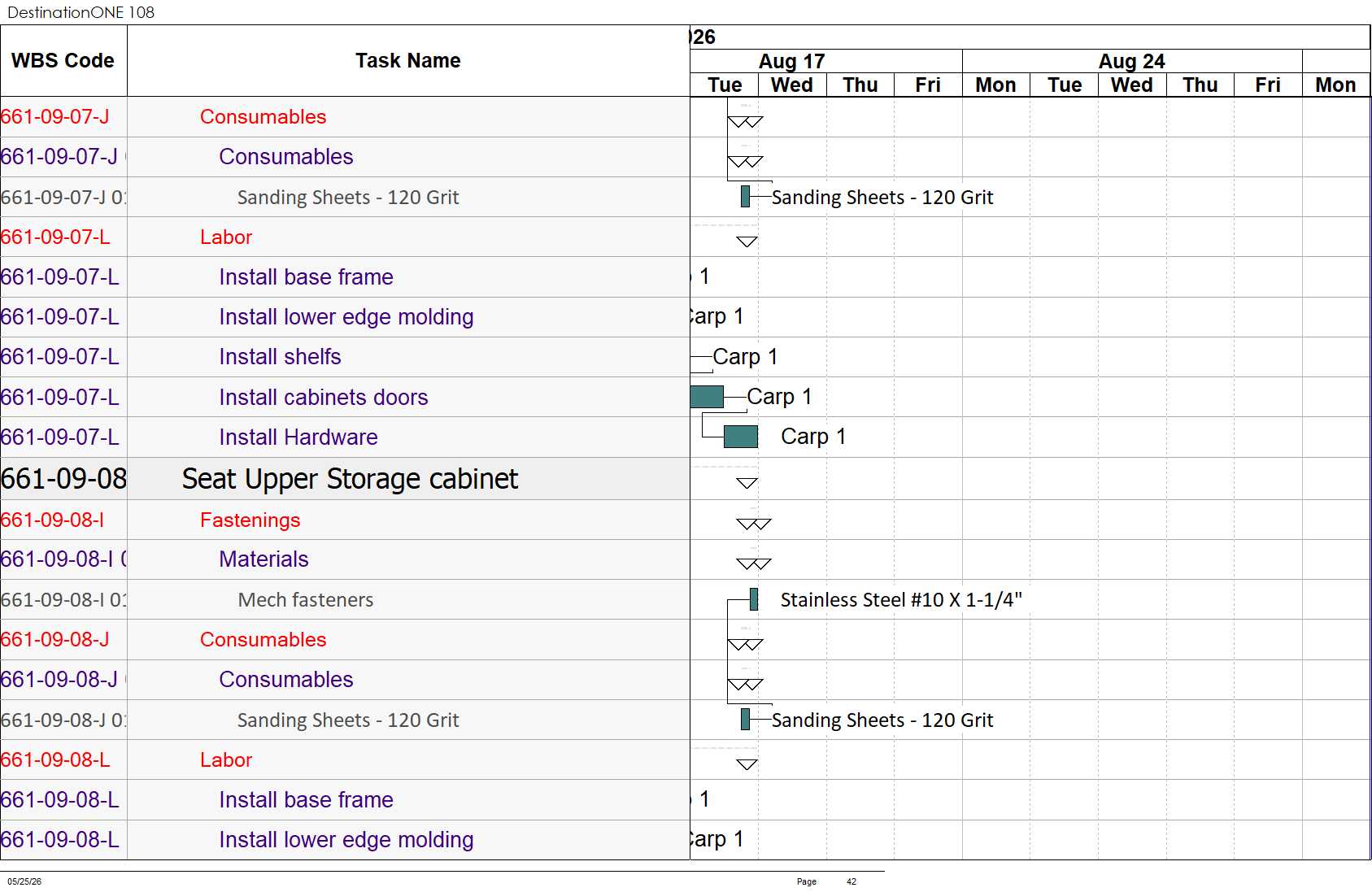
Task: Click WBS code 661-09-08-I Fastenings cell
Action: pos(63,520)
